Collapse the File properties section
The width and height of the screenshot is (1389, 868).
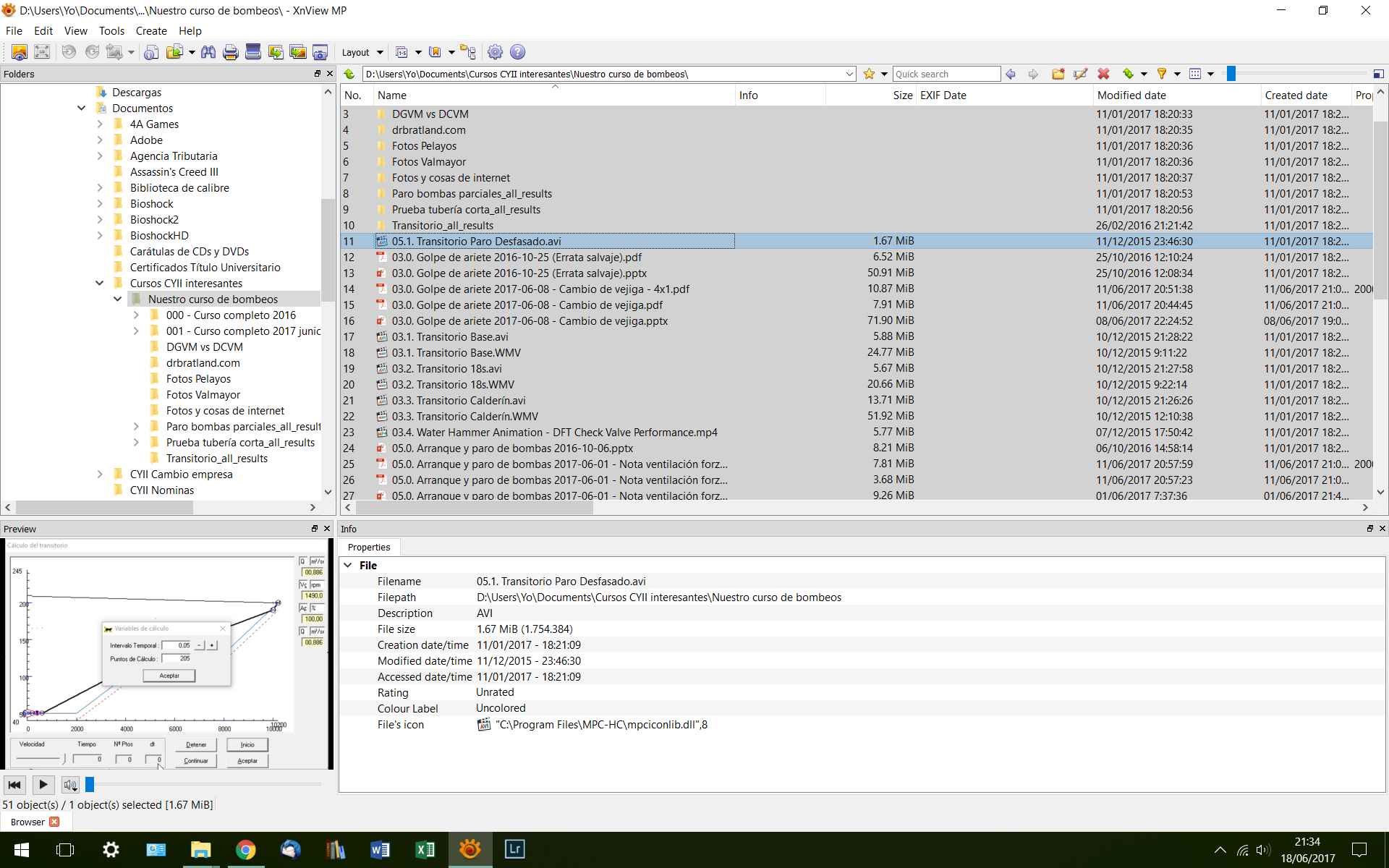(x=348, y=566)
